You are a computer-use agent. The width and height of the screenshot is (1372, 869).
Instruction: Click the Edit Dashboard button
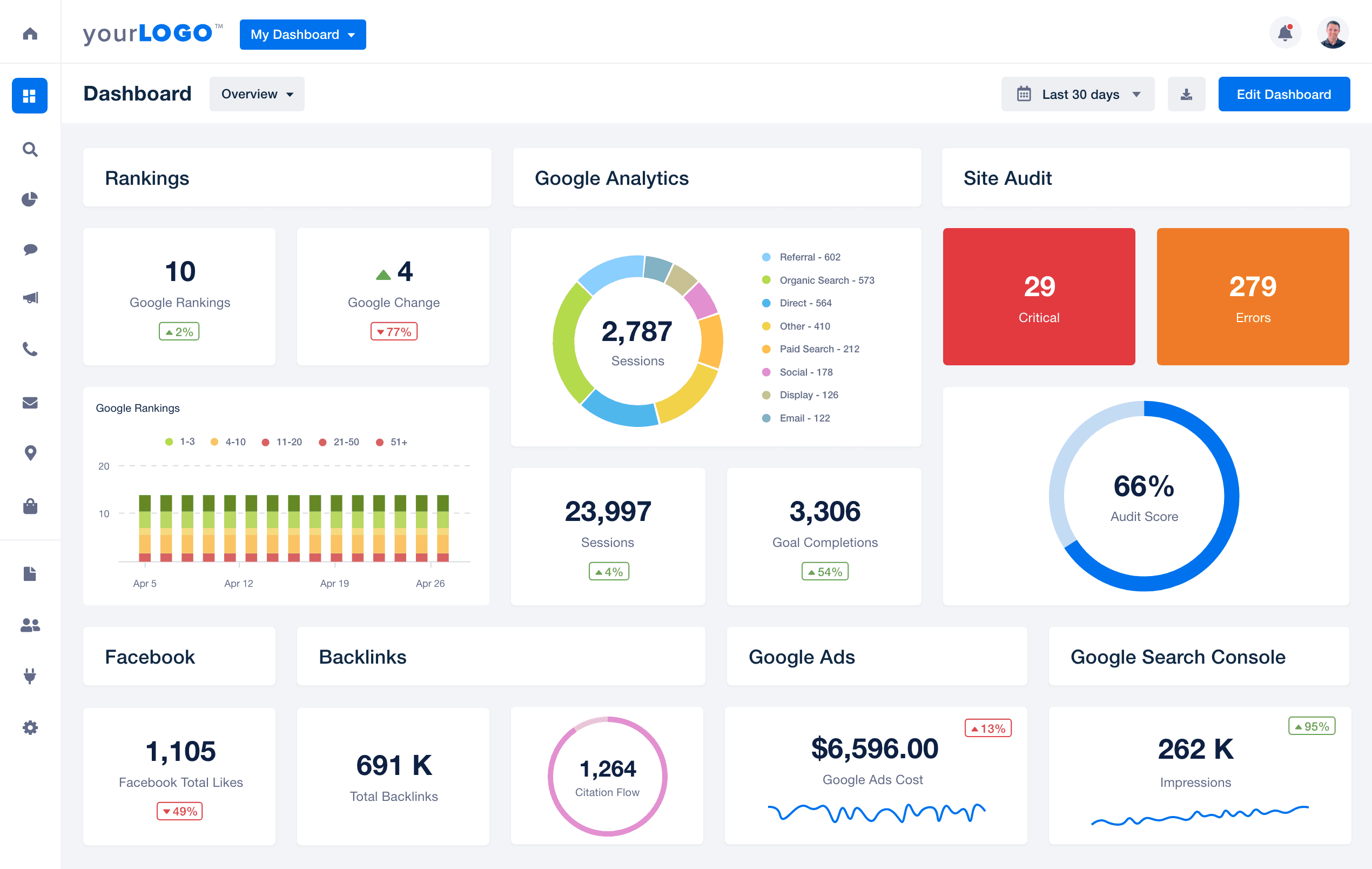pyautogui.click(x=1284, y=93)
